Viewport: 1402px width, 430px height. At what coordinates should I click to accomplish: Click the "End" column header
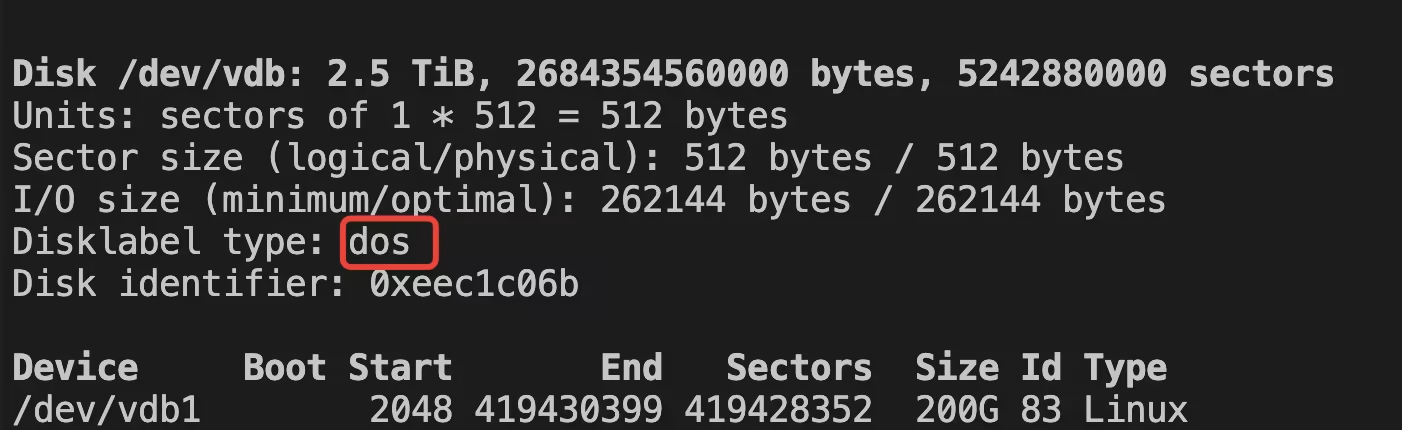click(631, 368)
